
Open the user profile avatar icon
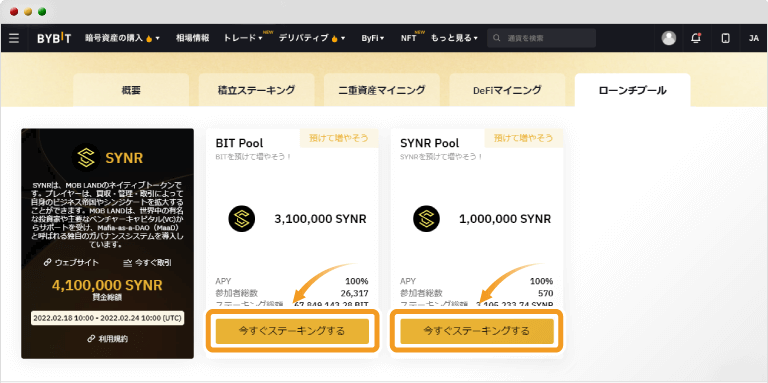coord(669,38)
